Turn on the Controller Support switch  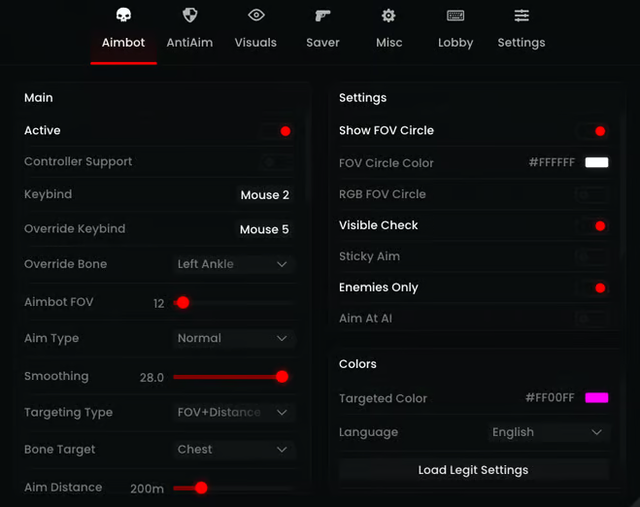click(x=277, y=162)
